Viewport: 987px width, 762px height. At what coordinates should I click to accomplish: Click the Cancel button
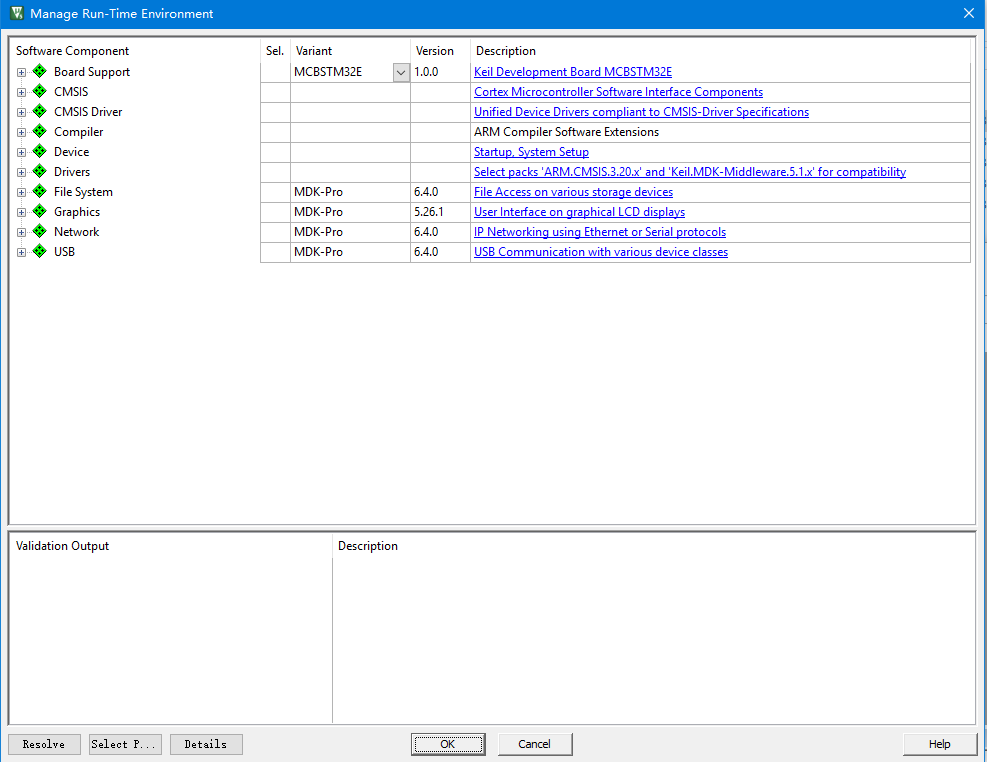[534, 744]
